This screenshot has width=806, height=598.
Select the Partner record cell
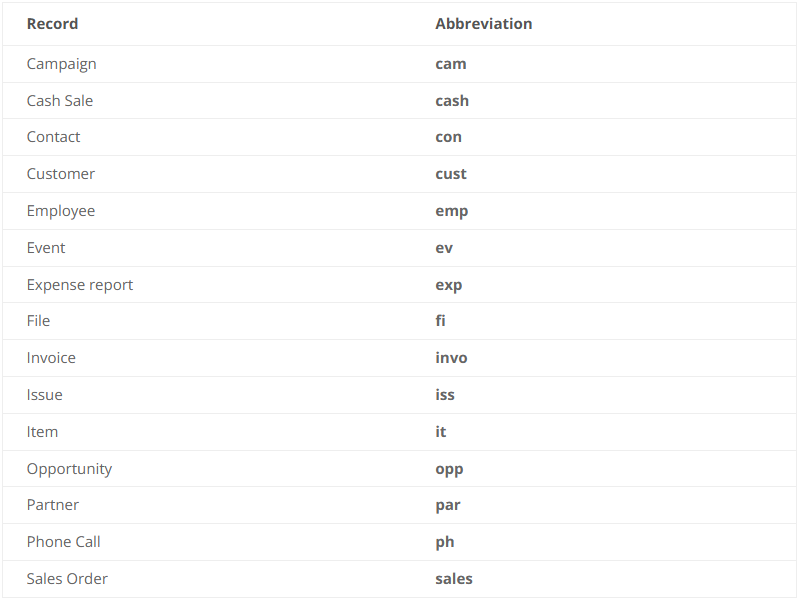click(53, 505)
